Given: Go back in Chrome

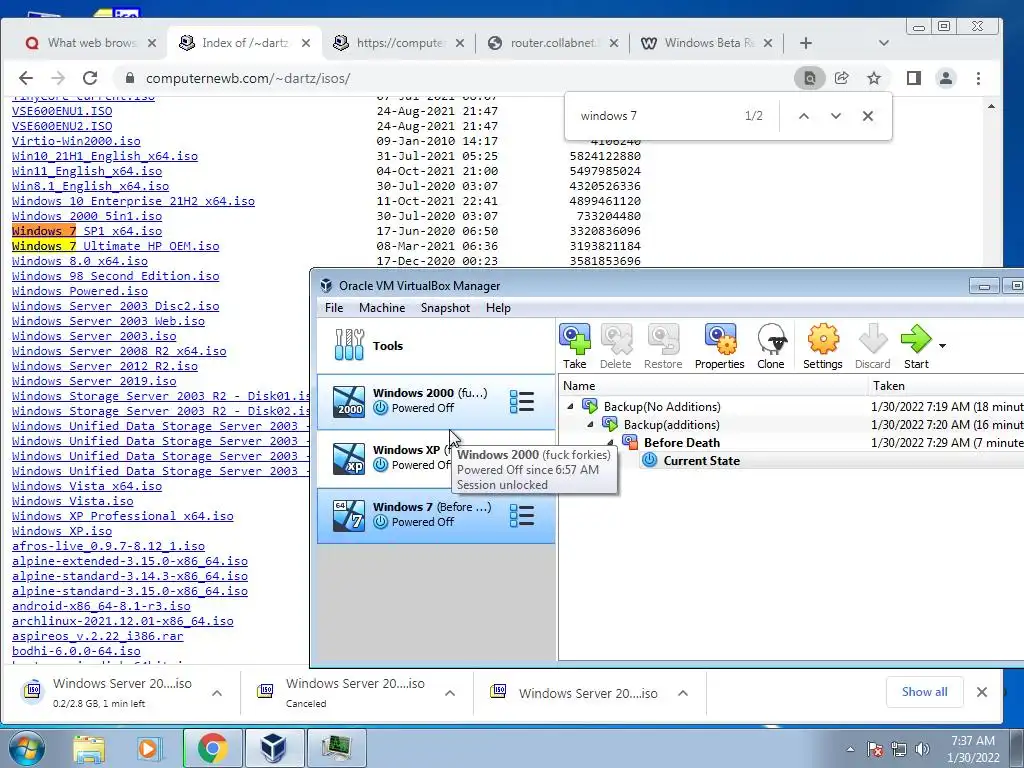Looking at the screenshot, I should click(x=25, y=78).
